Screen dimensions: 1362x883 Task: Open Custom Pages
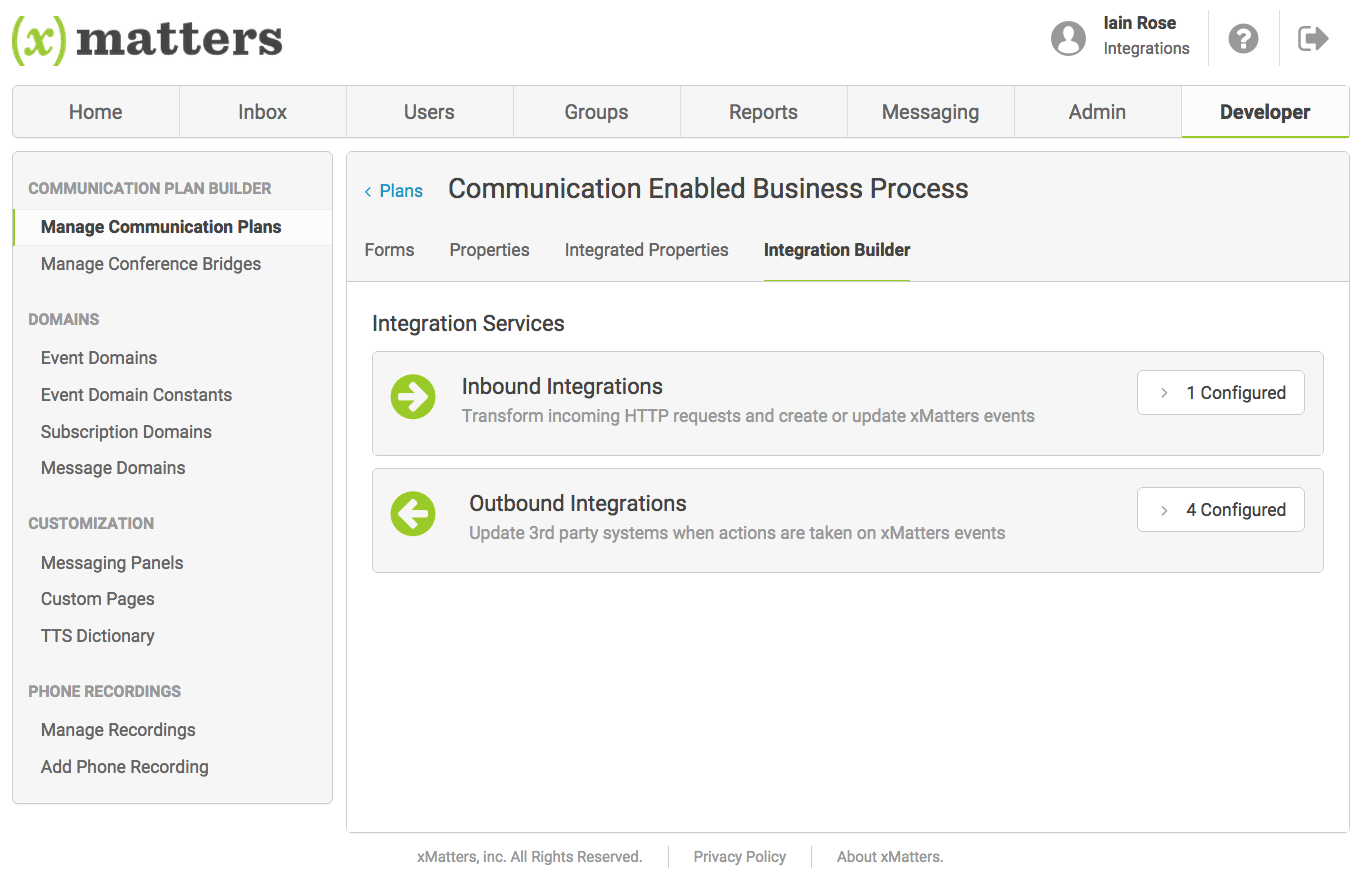[x=98, y=599]
